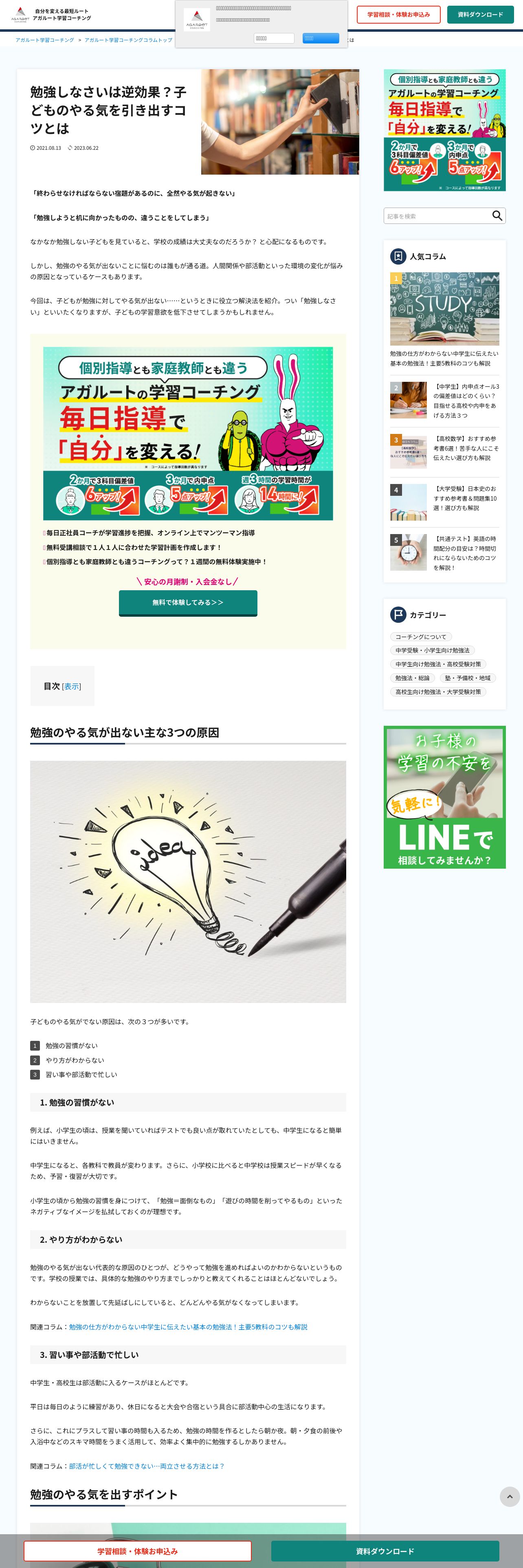The image size is (523, 1568).
Task: Select 塾・予備校・地域 category tag
Action: pos(467,678)
